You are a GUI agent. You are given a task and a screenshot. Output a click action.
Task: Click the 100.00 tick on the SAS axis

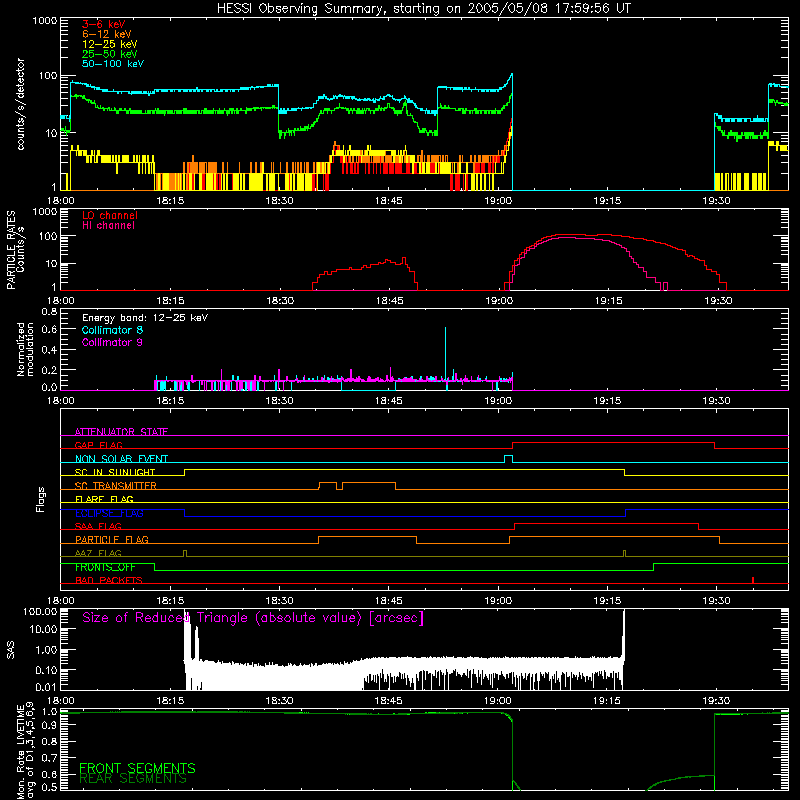tap(40, 611)
